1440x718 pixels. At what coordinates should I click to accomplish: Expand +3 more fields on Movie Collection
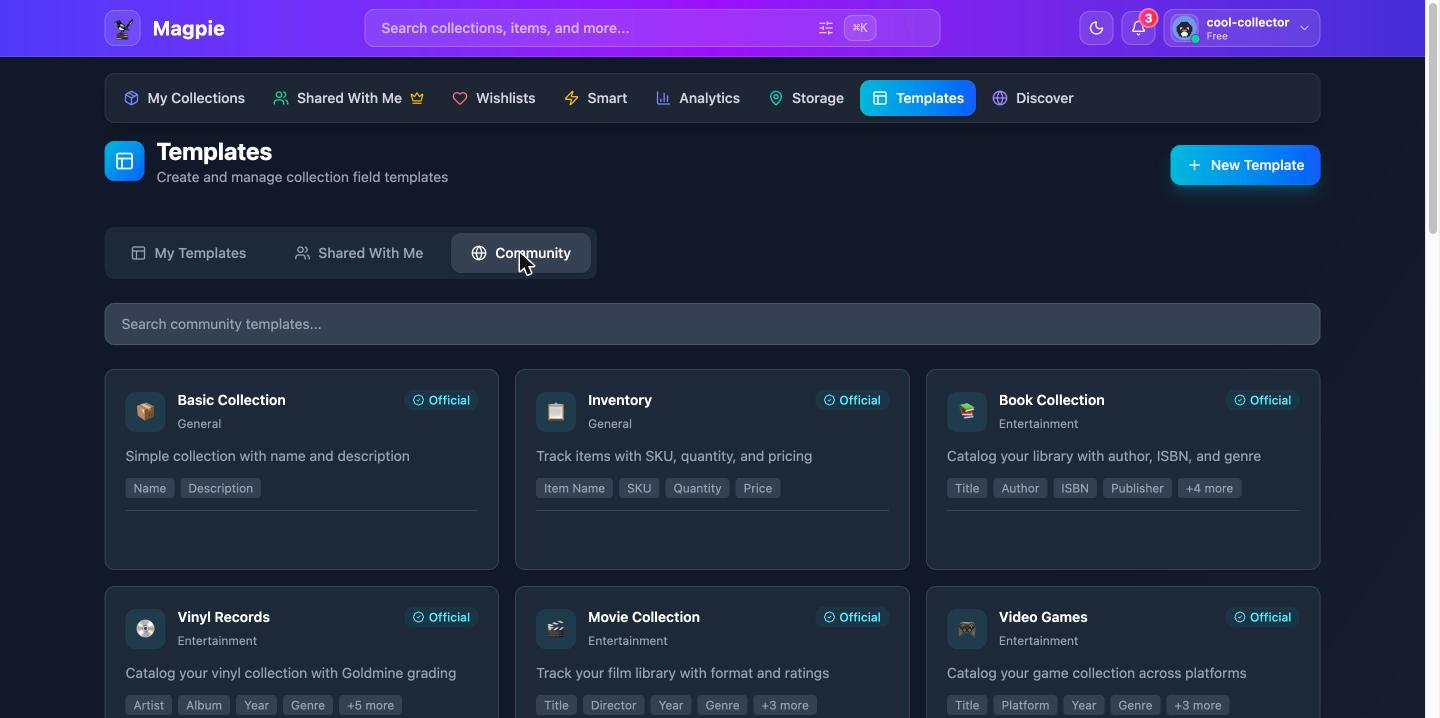pos(785,705)
